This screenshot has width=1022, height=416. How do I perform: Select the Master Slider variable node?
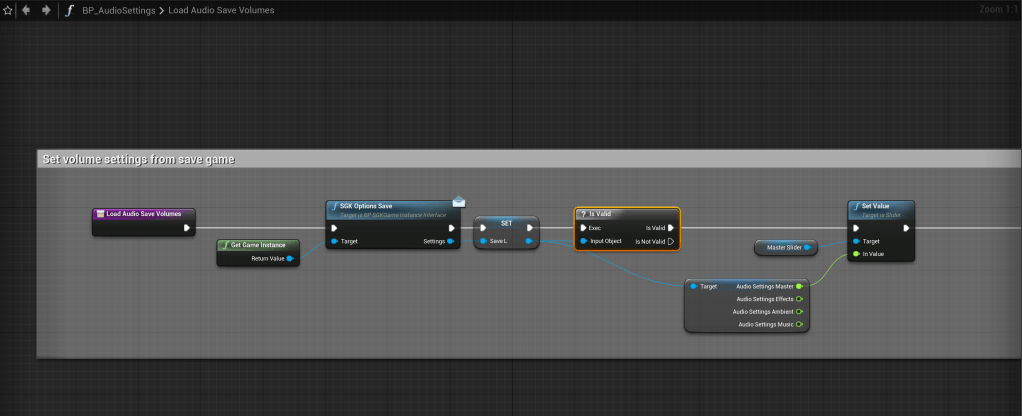click(x=785, y=247)
